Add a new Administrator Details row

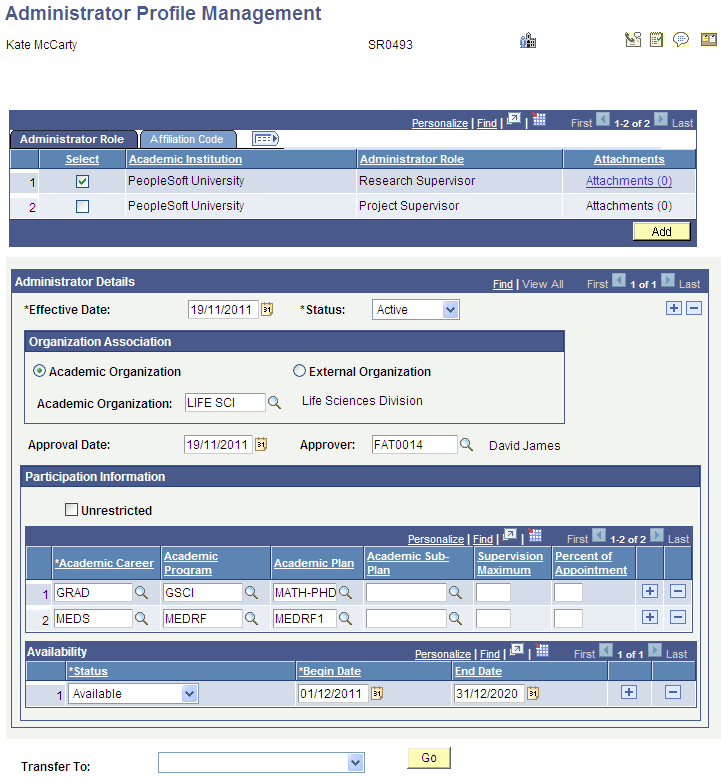(673, 308)
